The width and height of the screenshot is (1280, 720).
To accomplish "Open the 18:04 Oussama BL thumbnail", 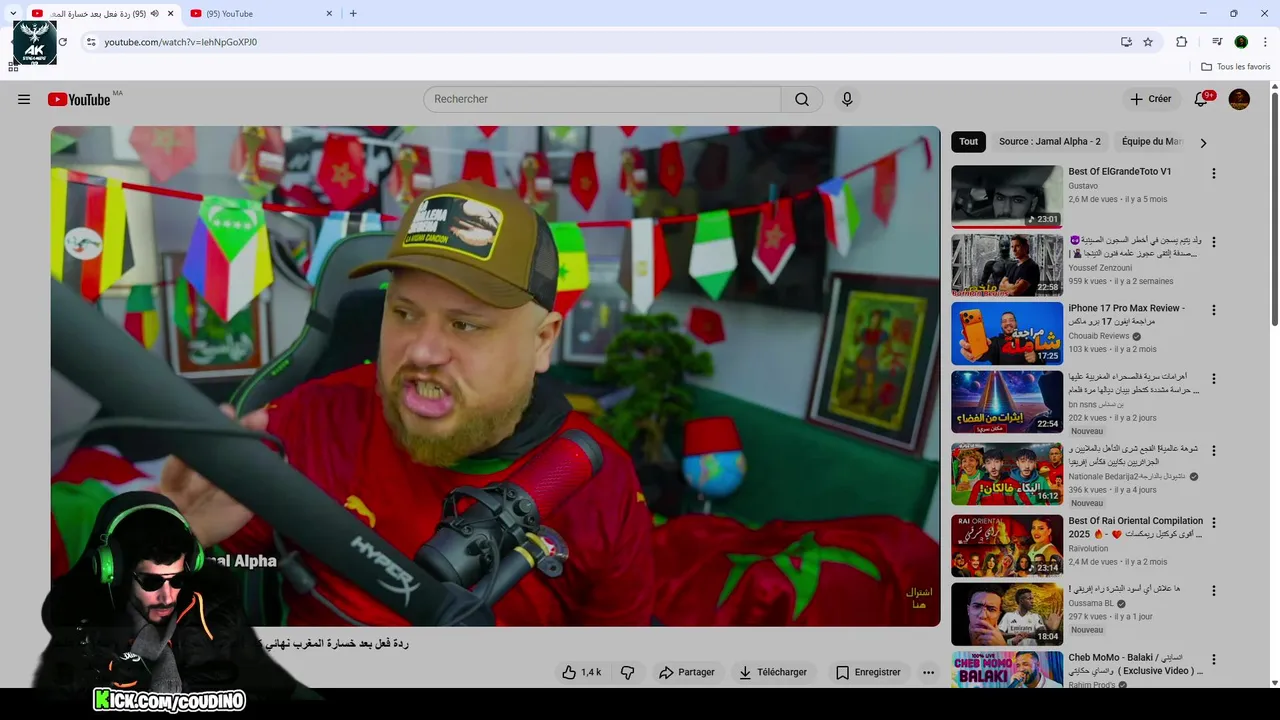I will [1007, 614].
